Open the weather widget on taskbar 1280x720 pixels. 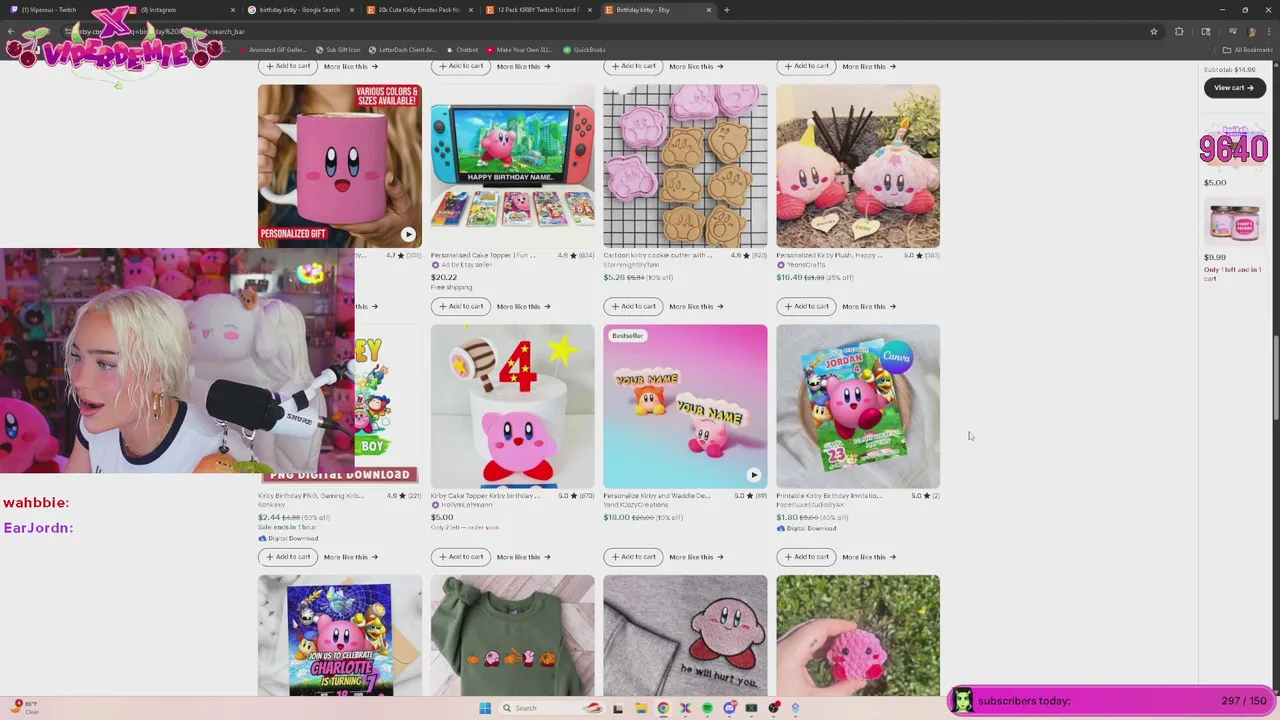coord(25,708)
